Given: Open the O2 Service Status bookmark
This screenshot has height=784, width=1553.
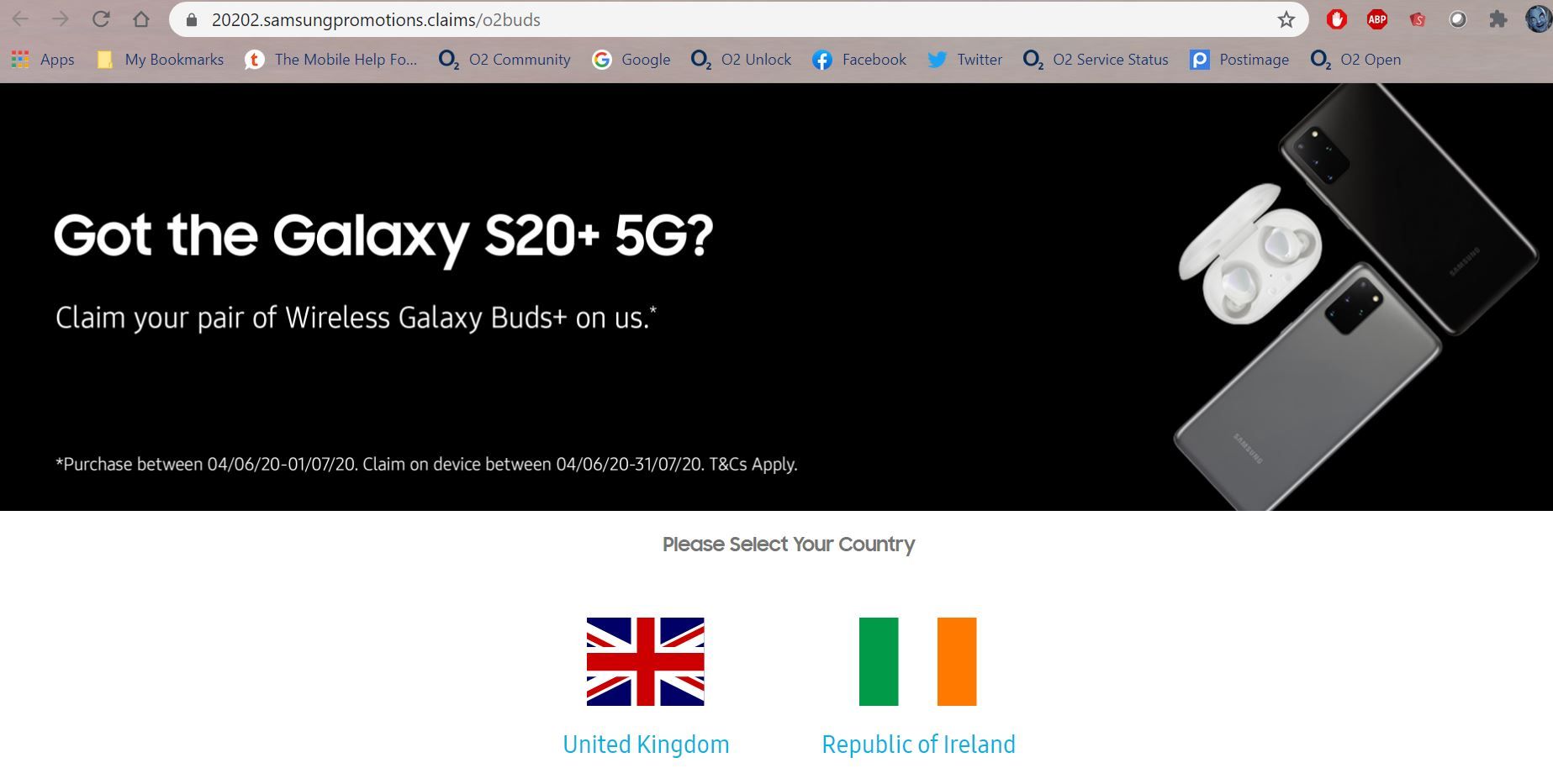Looking at the screenshot, I should 1096,60.
